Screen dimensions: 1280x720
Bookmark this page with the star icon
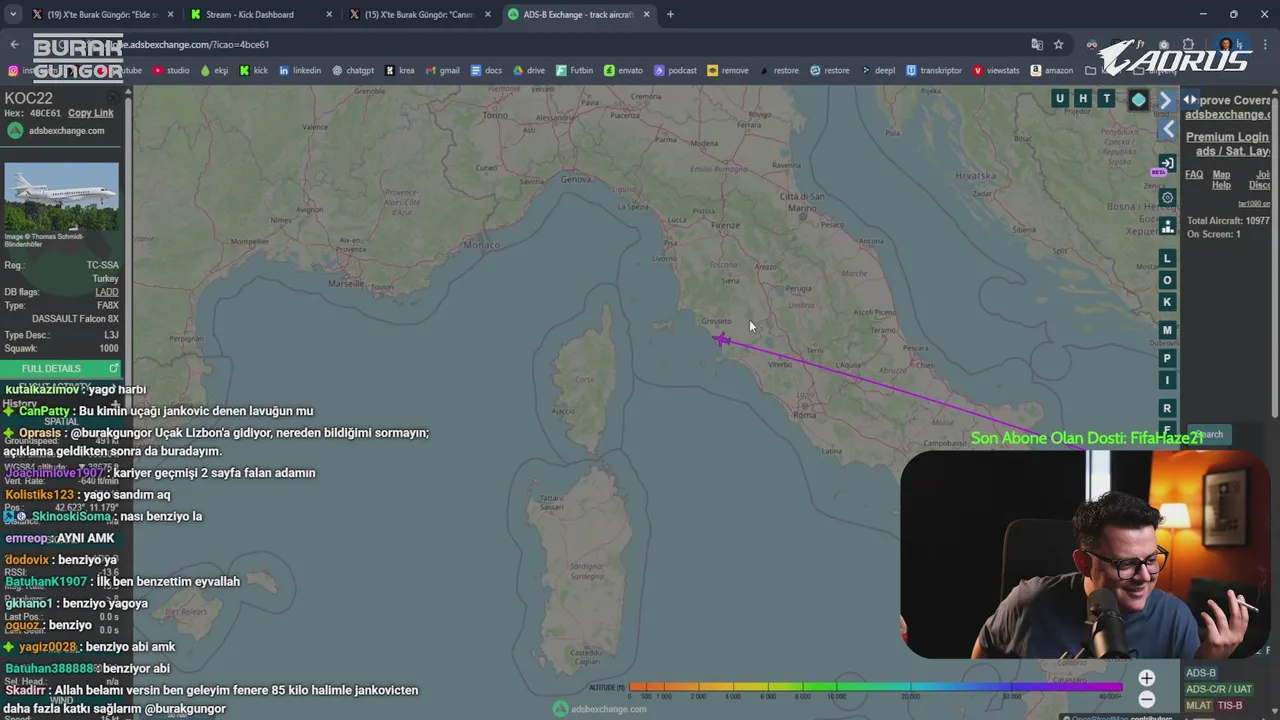click(1058, 44)
